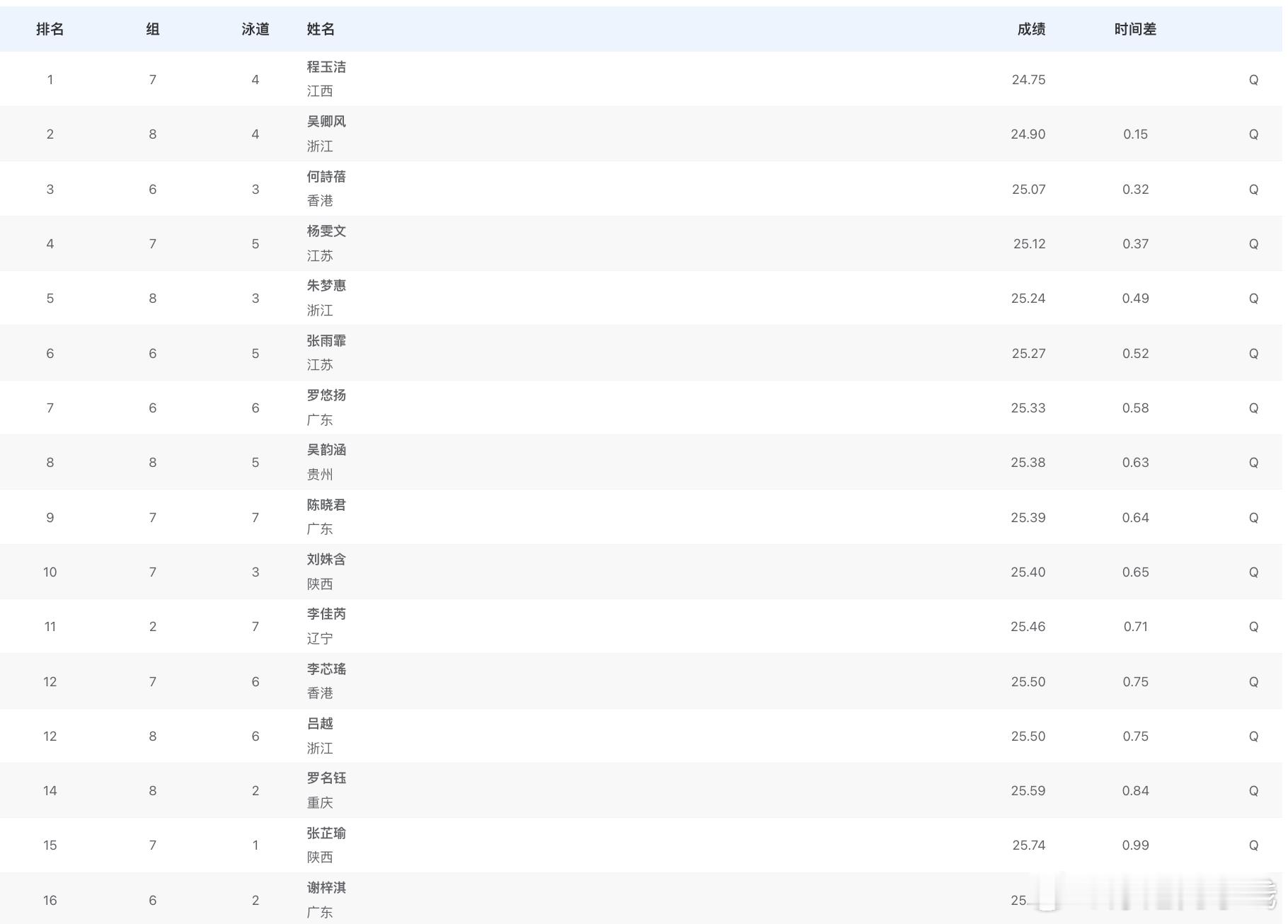Click the time difference 0.15 on row 2
Image resolution: width=1288 pixels, height=924 pixels.
click(1136, 134)
